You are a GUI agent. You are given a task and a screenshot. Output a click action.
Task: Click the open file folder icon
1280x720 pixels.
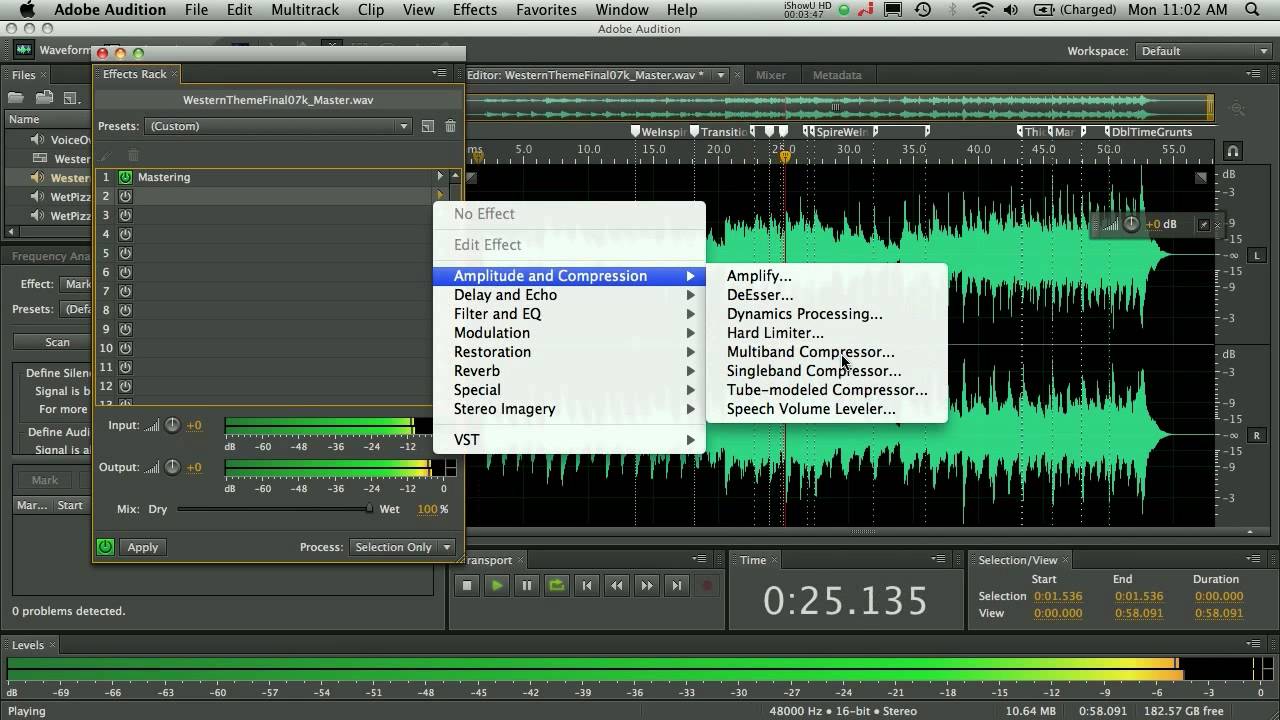[x=16, y=98]
